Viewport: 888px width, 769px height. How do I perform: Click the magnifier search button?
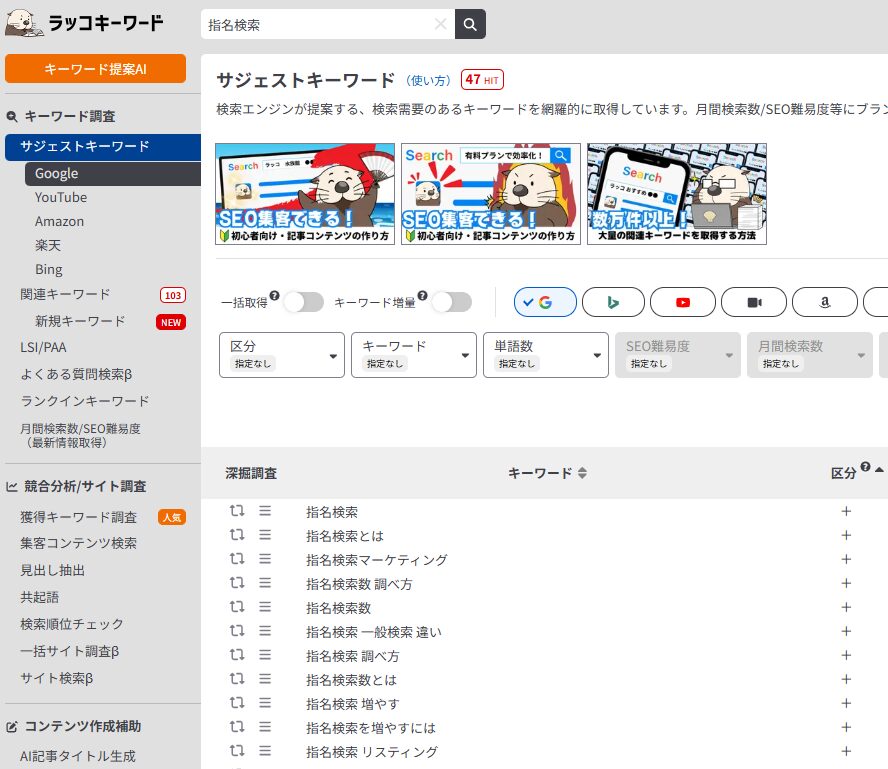click(x=470, y=24)
